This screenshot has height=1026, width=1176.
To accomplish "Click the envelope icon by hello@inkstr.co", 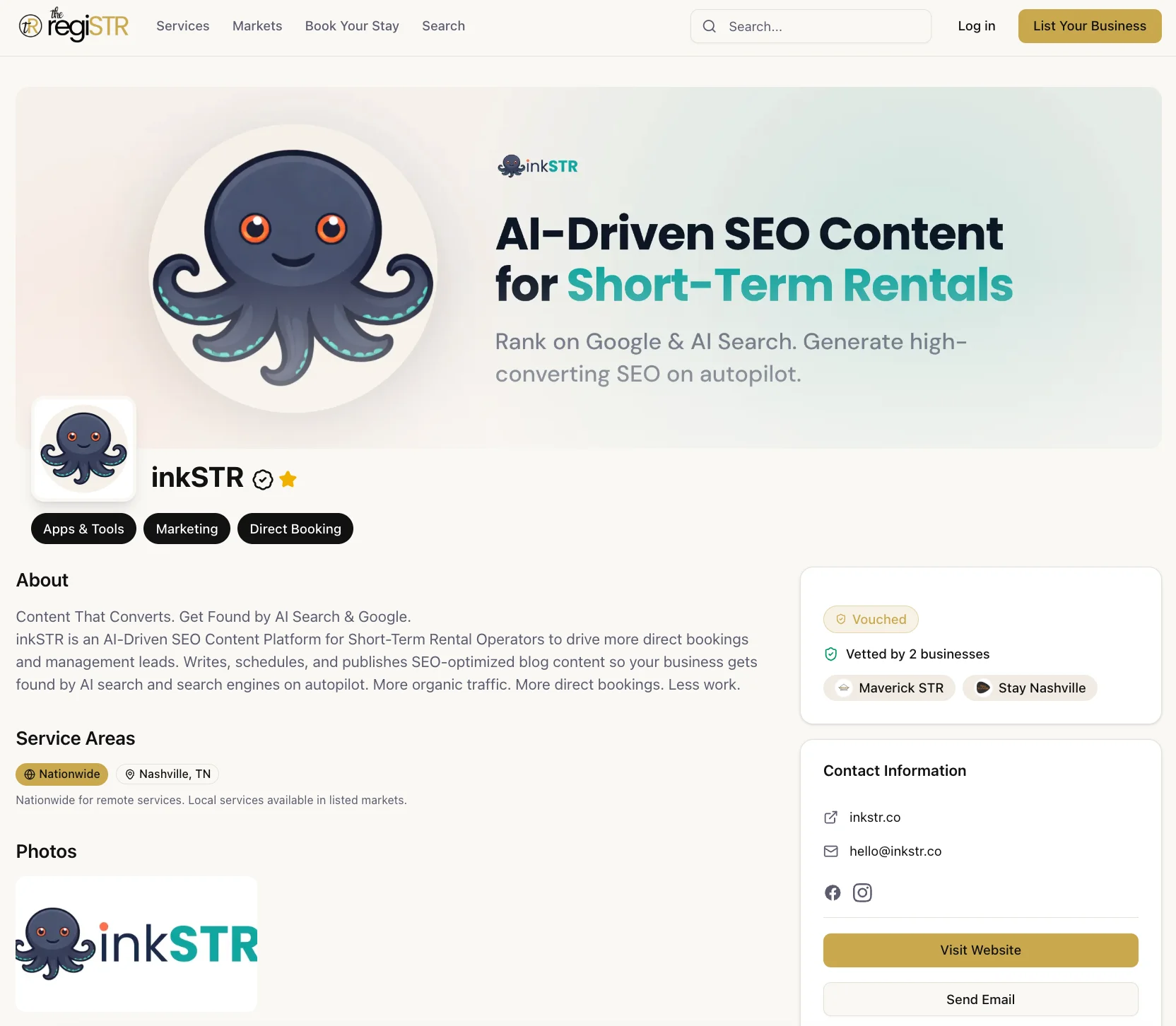I will coord(831,851).
